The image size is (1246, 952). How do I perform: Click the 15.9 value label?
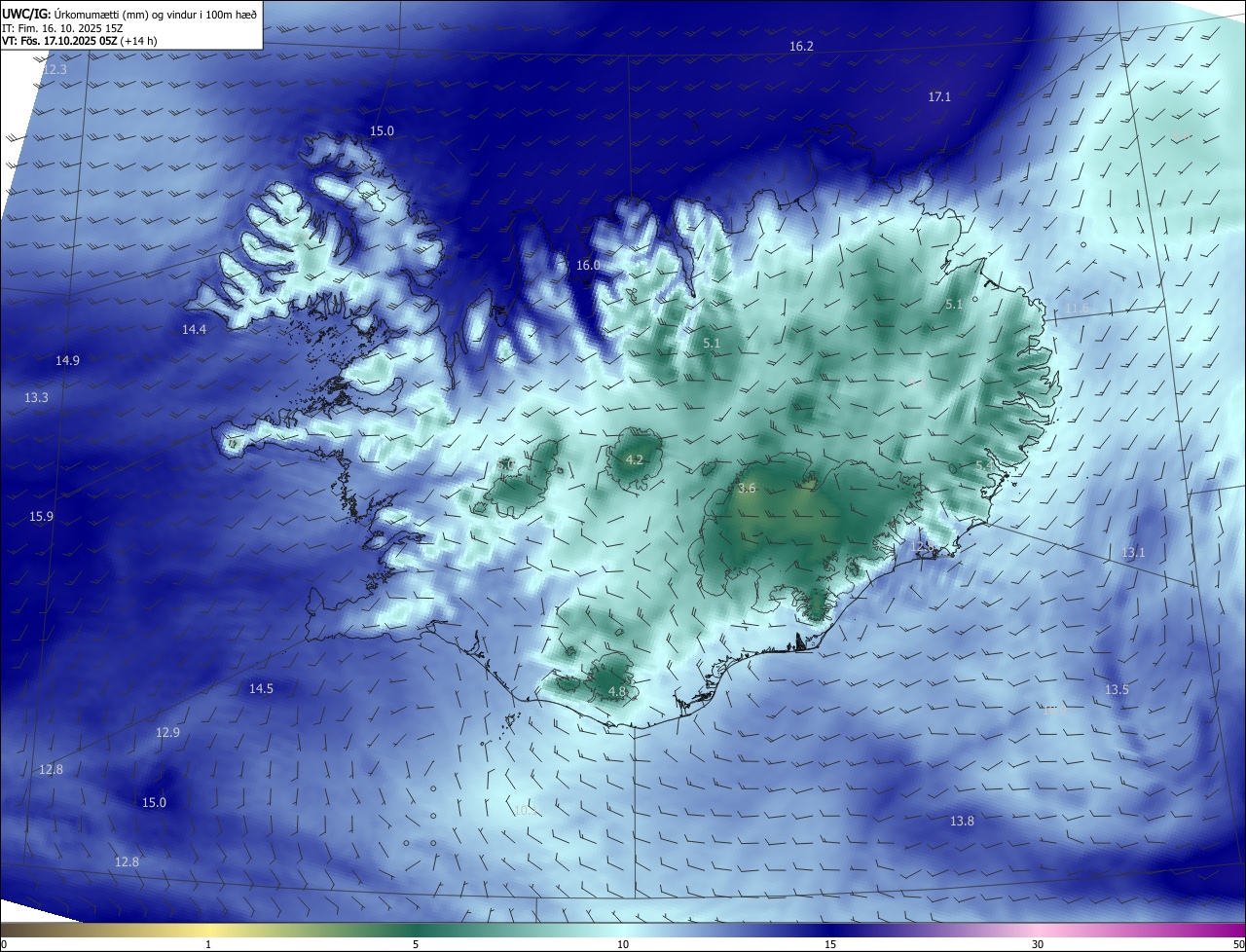pos(41,517)
